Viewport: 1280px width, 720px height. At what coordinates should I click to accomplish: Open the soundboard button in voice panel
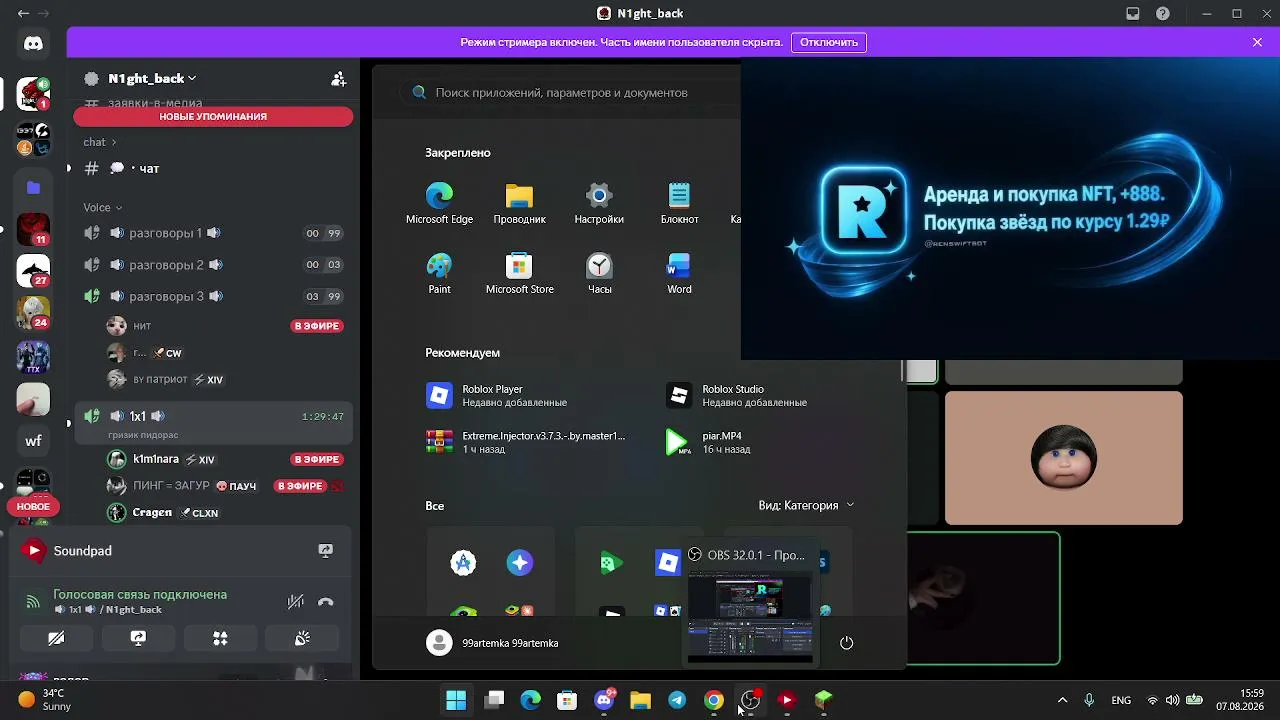[x=302, y=638]
